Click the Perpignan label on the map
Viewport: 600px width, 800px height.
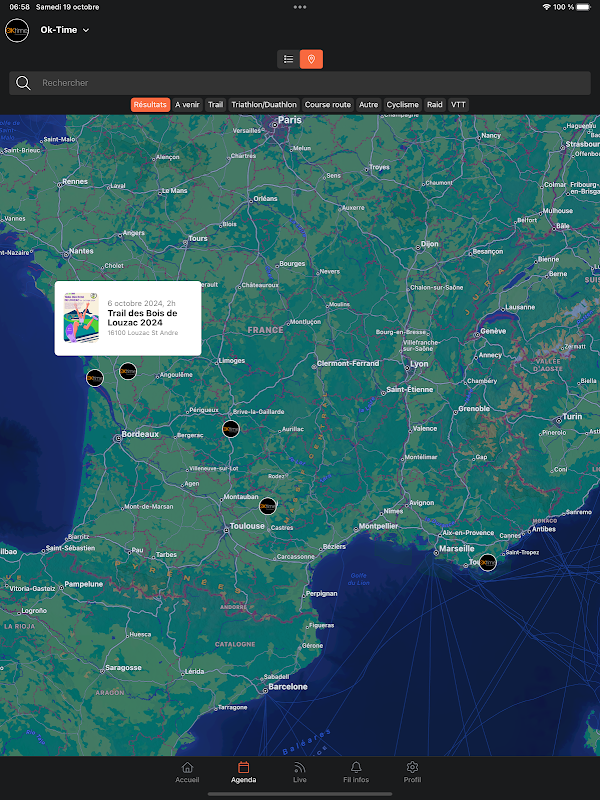pos(321,593)
